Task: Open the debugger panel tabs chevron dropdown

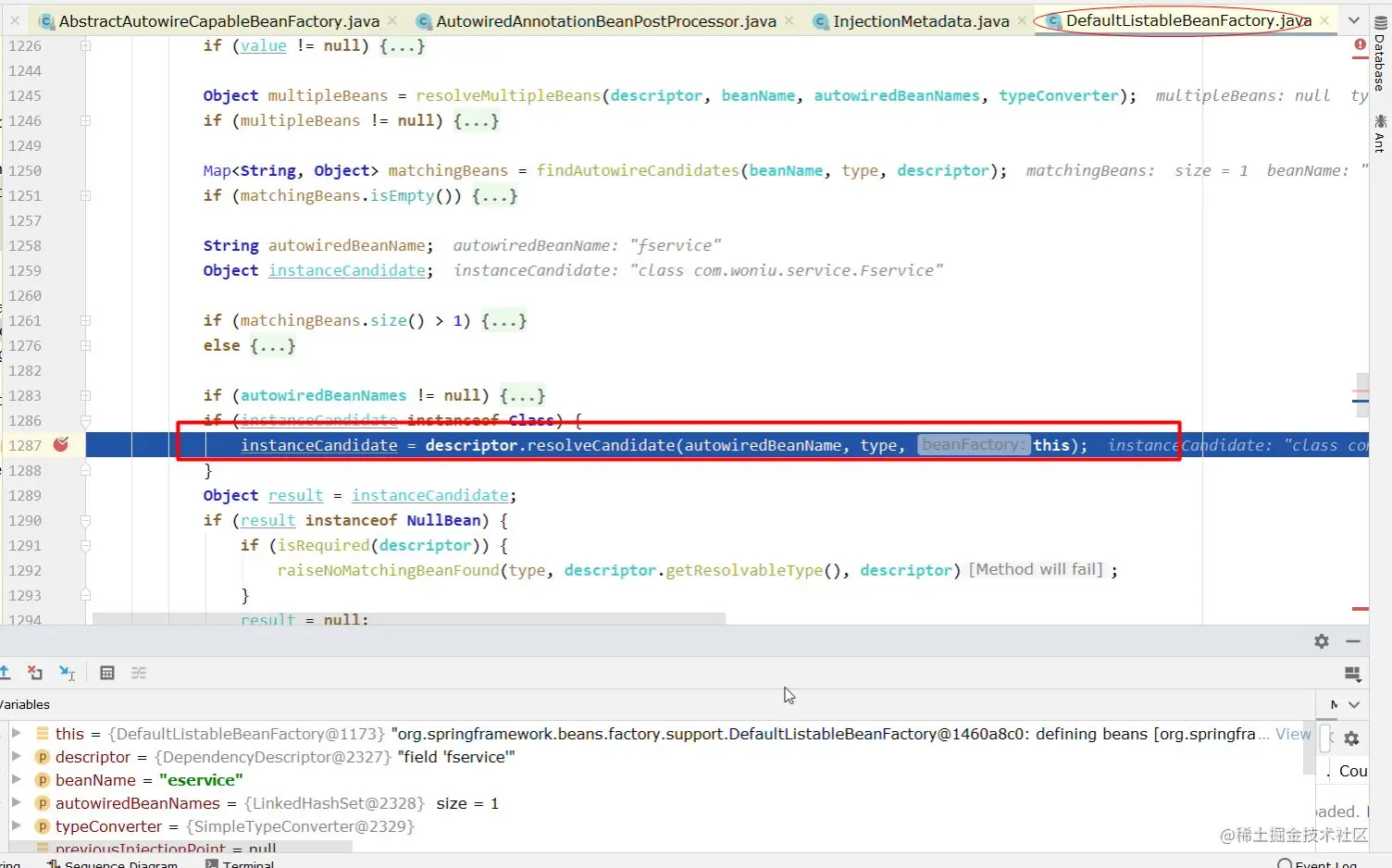Action: click(x=1354, y=704)
